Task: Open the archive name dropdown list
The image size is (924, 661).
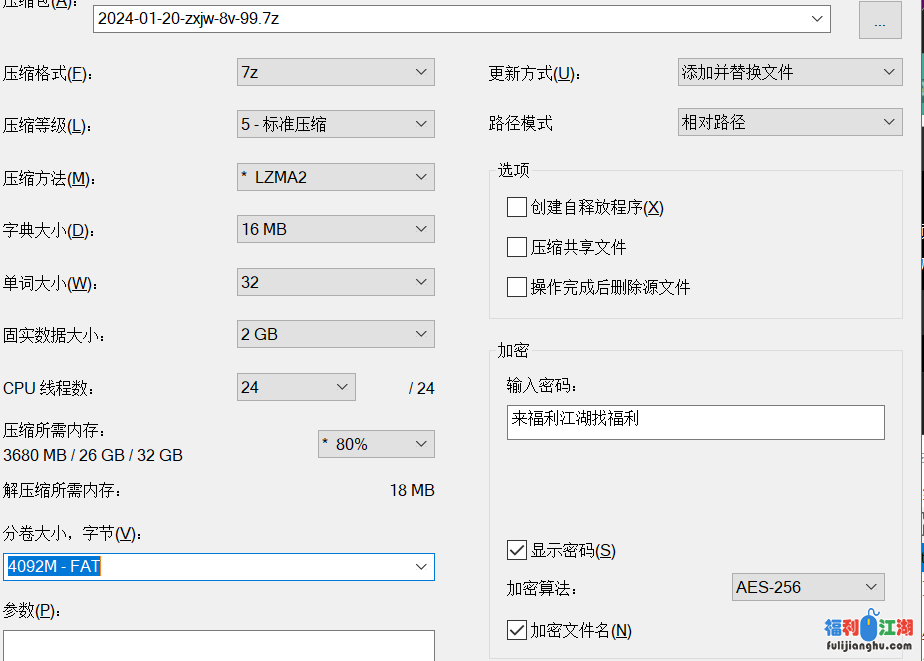Action: pyautogui.click(x=817, y=19)
